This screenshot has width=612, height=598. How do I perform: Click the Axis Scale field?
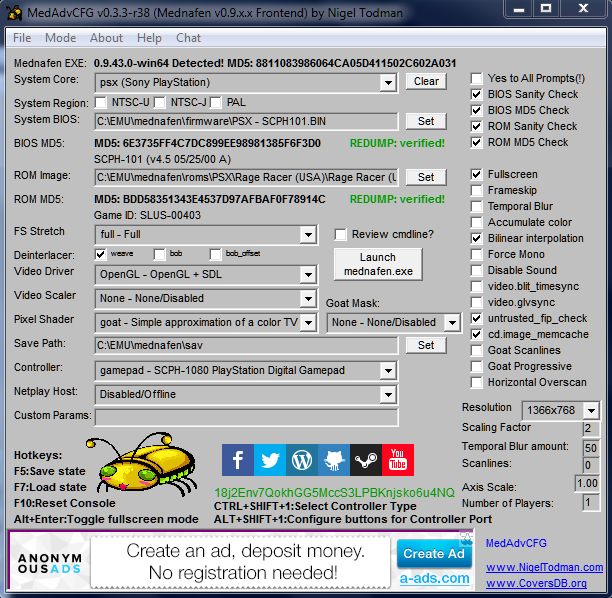tap(587, 483)
